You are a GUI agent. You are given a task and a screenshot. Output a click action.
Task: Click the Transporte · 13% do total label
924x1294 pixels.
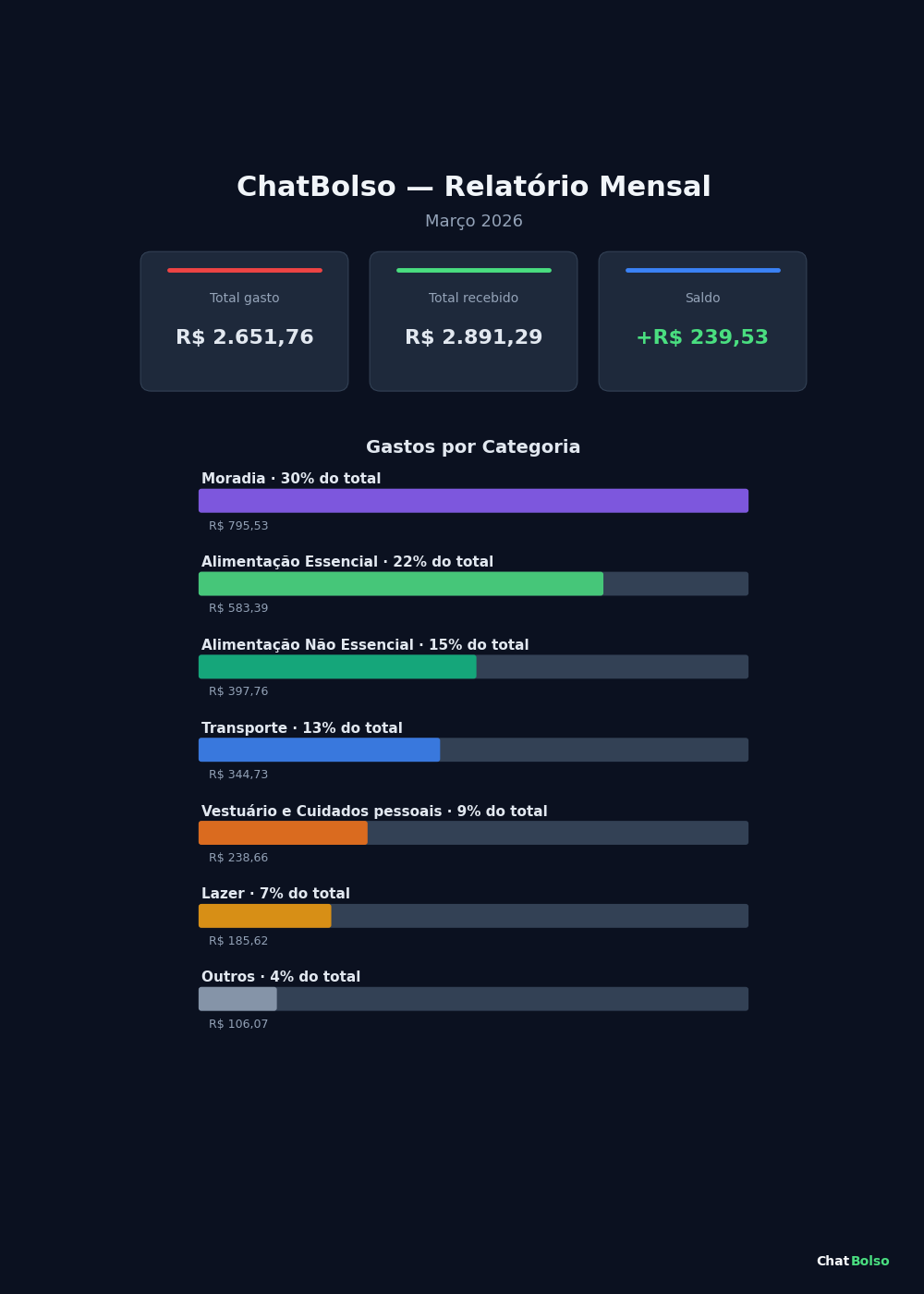tap(302, 728)
